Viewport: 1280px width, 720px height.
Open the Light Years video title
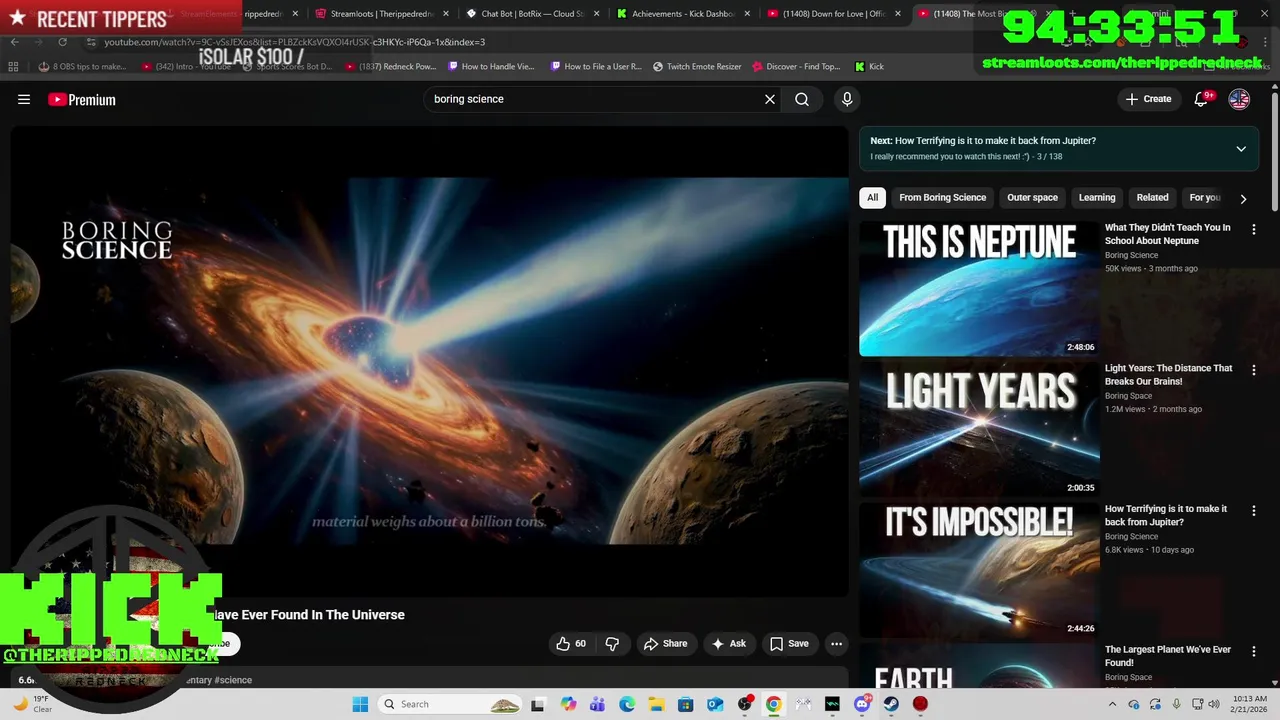click(1168, 375)
